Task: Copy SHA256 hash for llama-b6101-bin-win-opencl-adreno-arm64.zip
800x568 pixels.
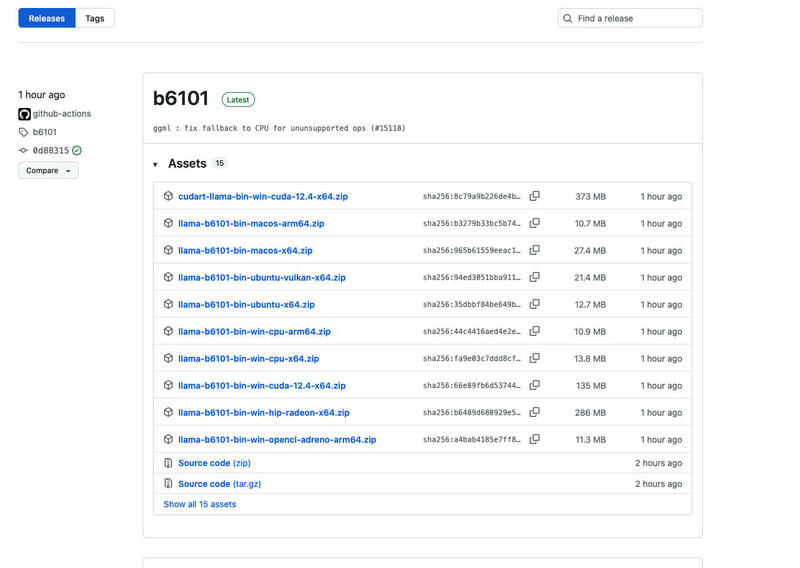Action: pos(534,440)
